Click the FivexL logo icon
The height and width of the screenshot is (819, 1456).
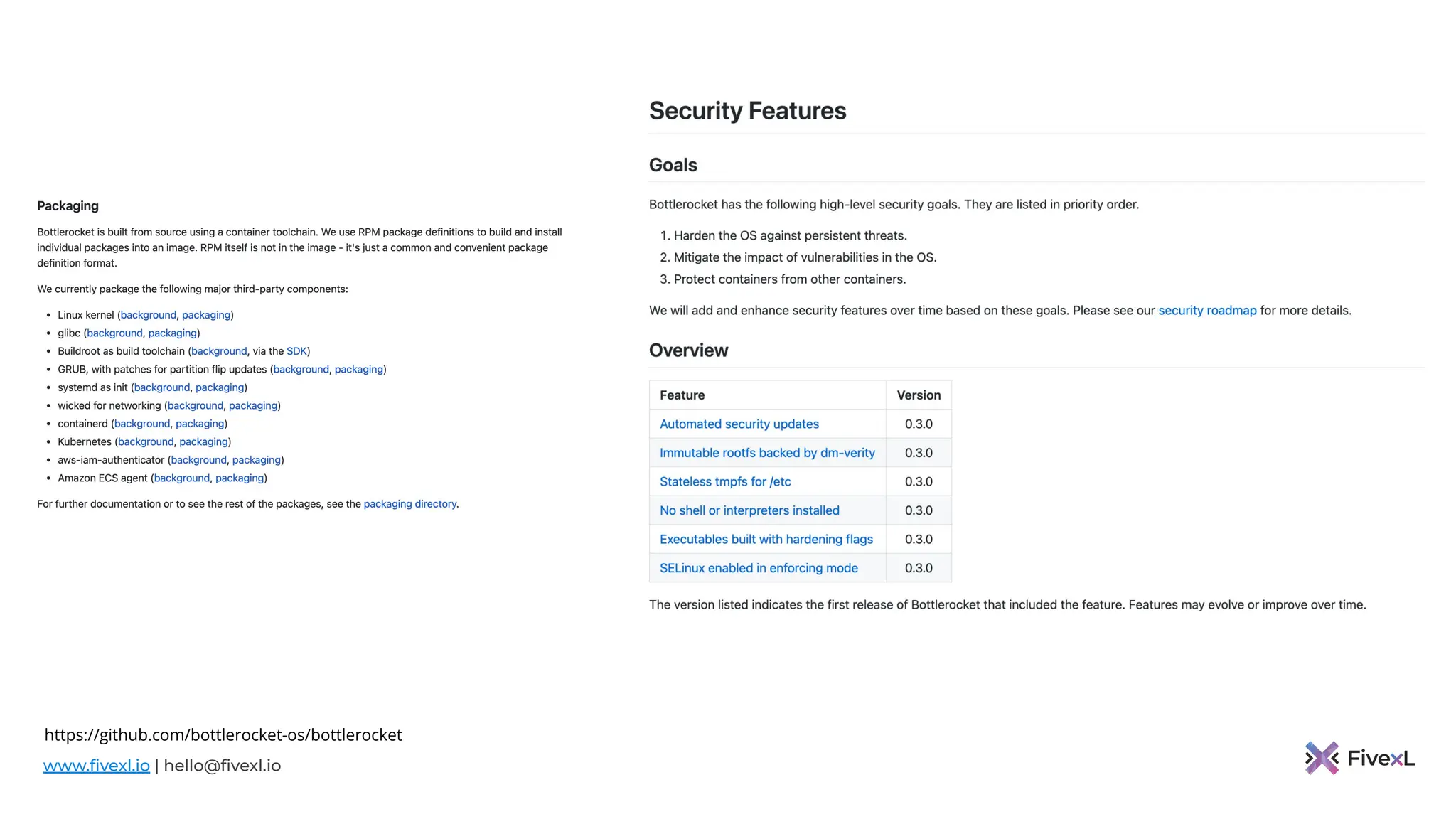1322,758
